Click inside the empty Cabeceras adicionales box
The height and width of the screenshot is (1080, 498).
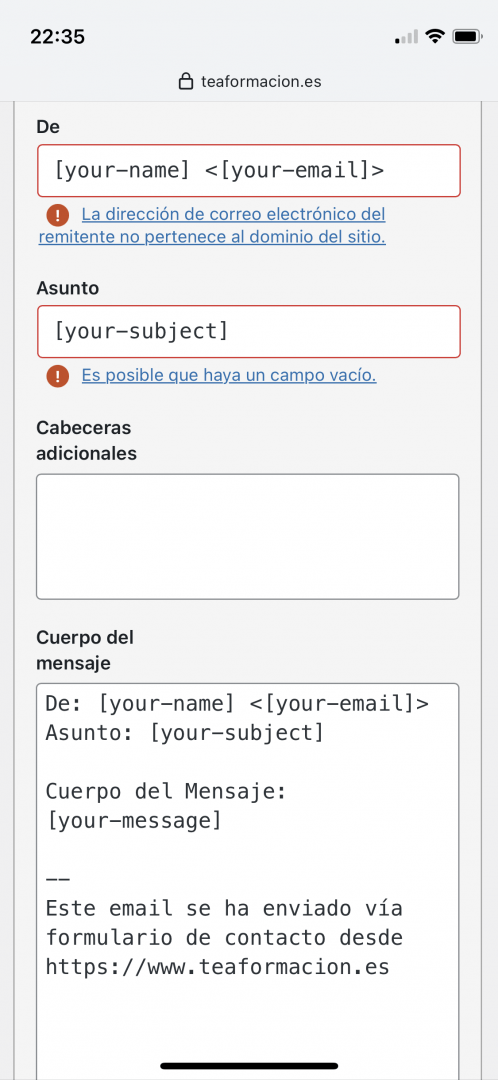coord(247,537)
